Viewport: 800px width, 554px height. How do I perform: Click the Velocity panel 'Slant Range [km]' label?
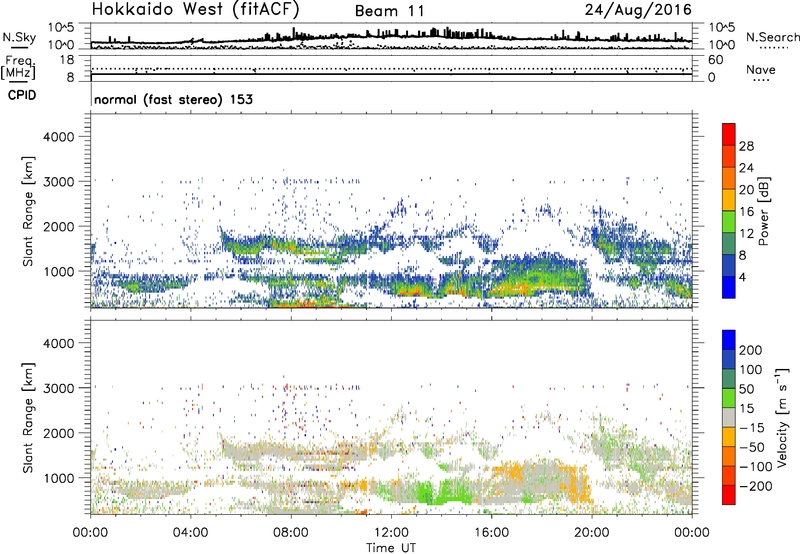pyautogui.click(x=28, y=417)
